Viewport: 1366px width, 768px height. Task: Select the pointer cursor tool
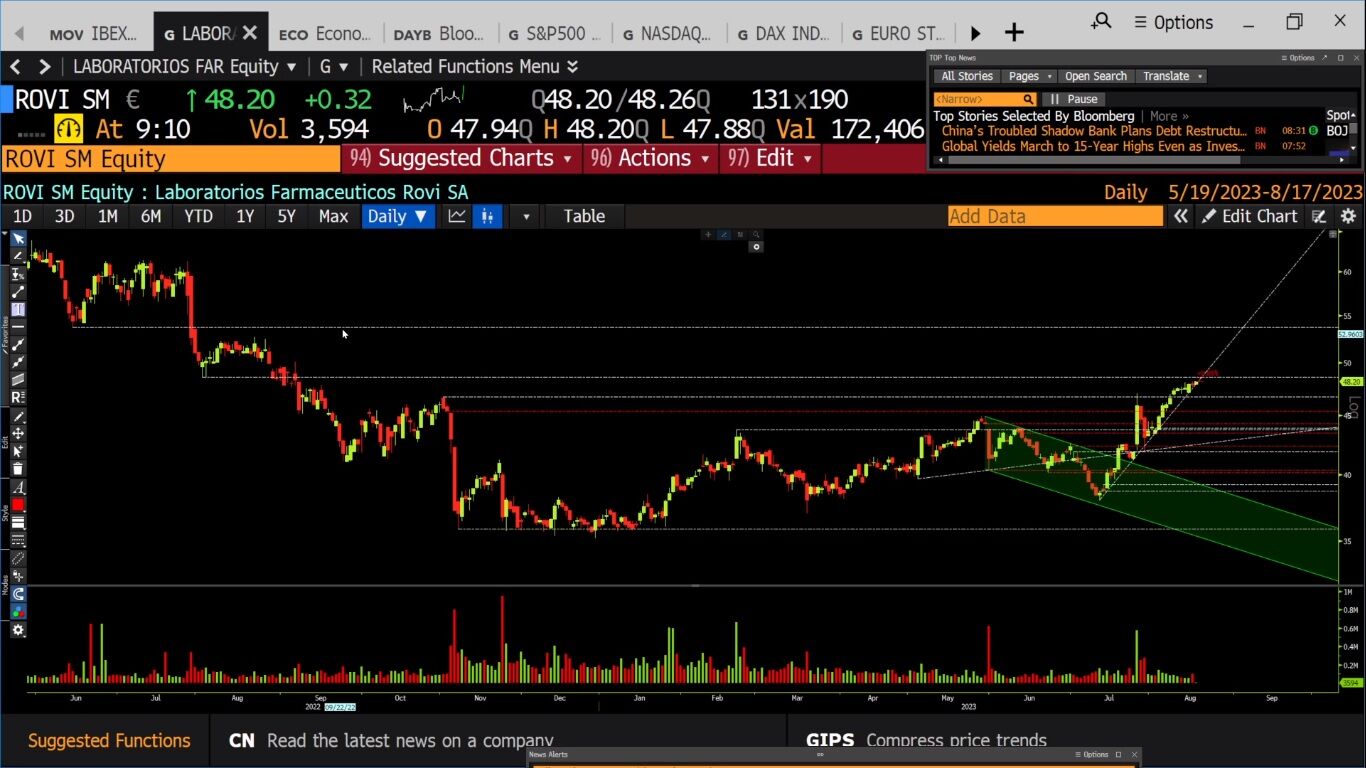coord(18,239)
